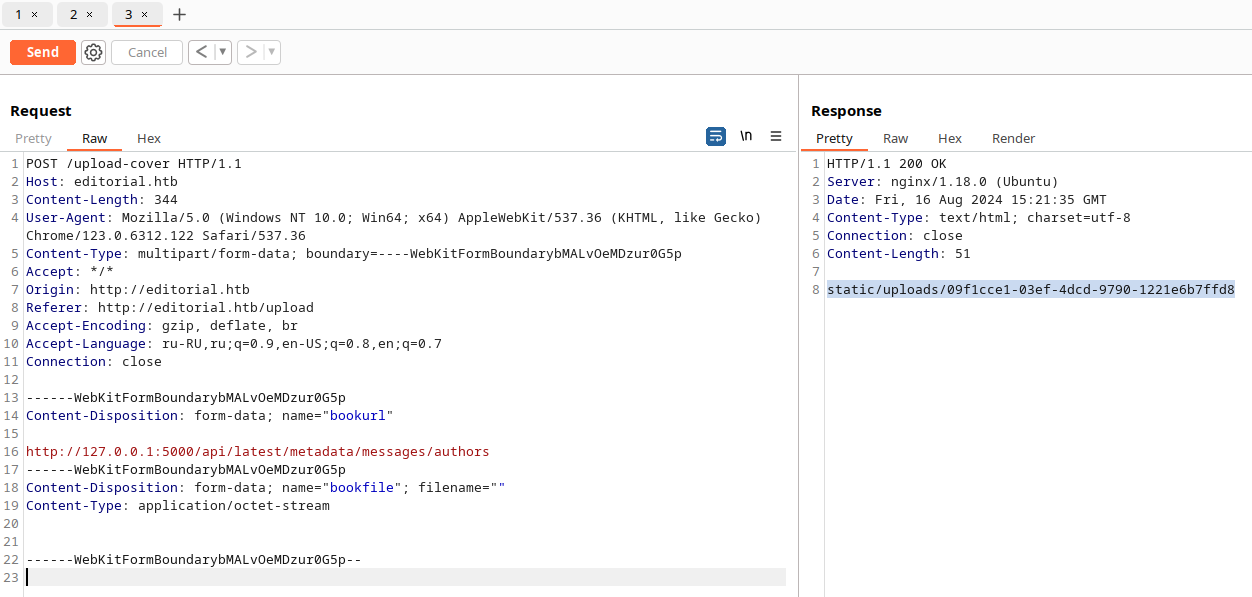The width and height of the screenshot is (1252, 597).
Task: Click the Accept-Language header line
Action: click(x=234, y=343)
